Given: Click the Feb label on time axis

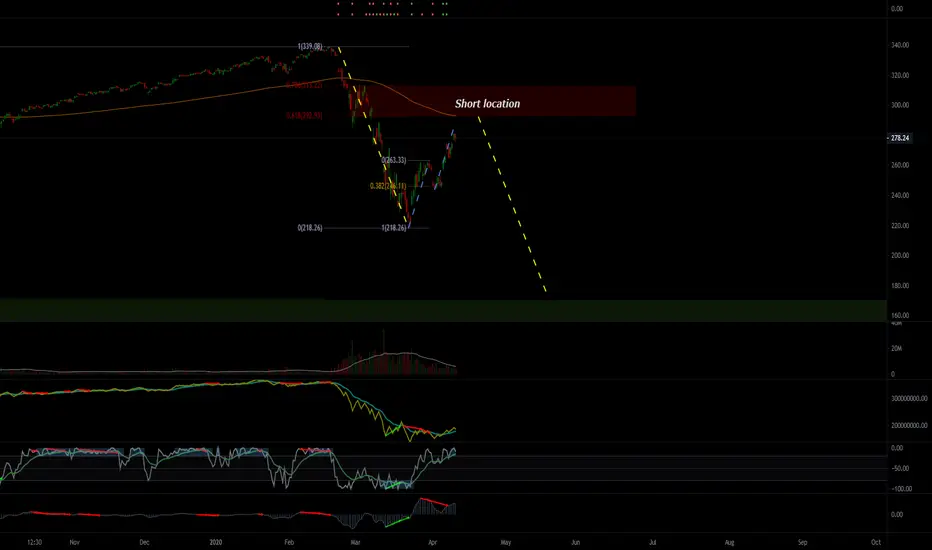Looking at the screenshot, I should [x=289, y=542].
